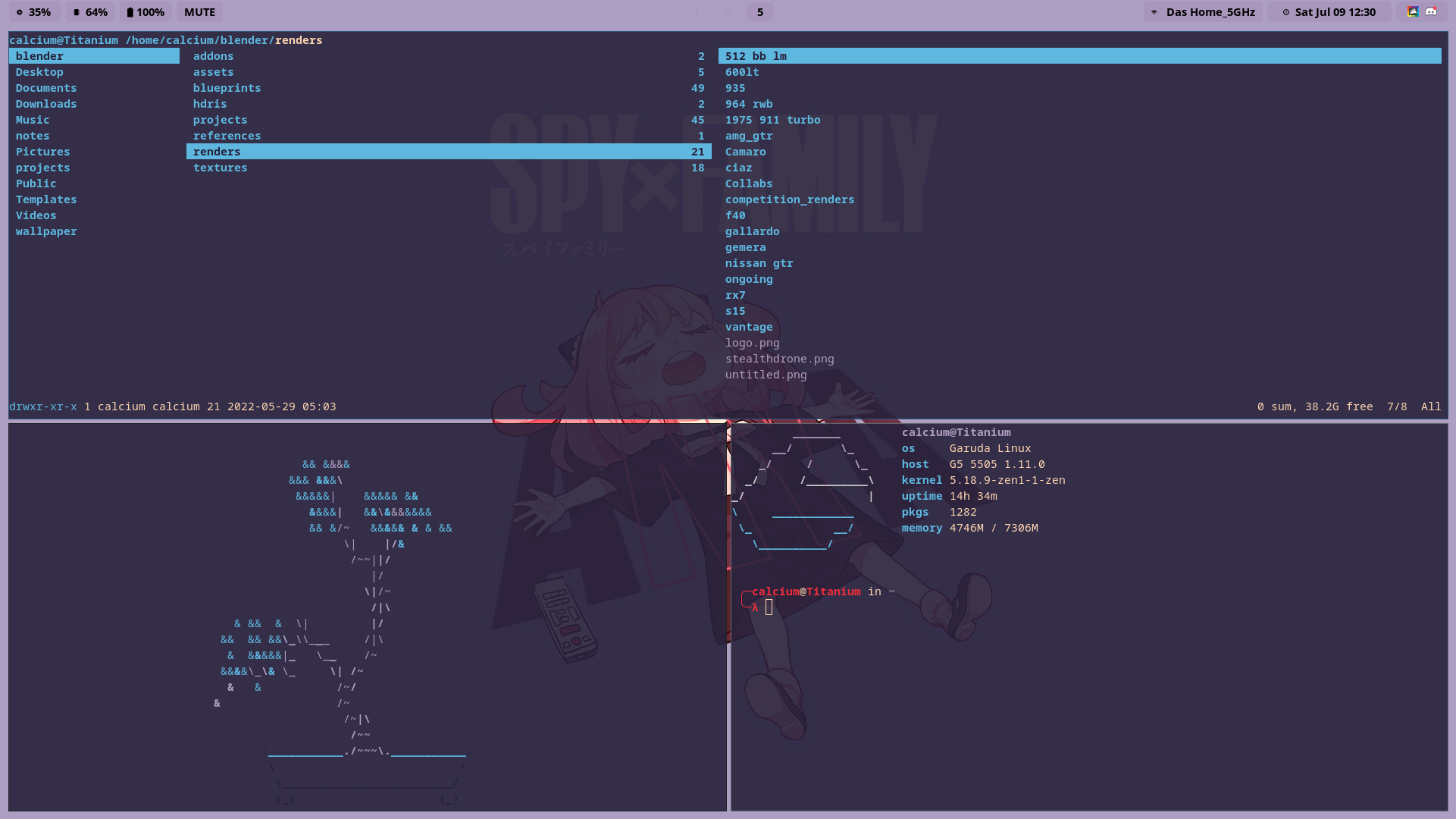This screenshot has height=819, width=1456.
Task: Switch to workspace 5
Action: coord(759,12)
